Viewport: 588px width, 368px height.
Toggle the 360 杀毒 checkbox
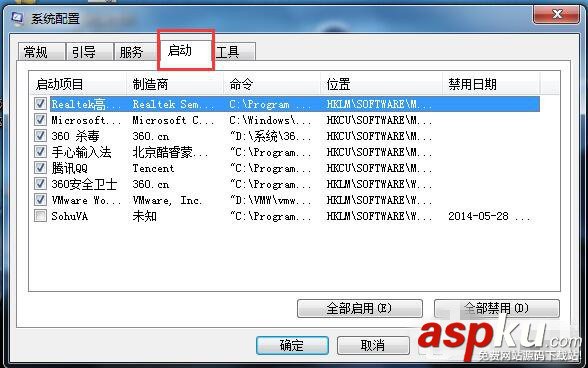click(x=40, y=136)
